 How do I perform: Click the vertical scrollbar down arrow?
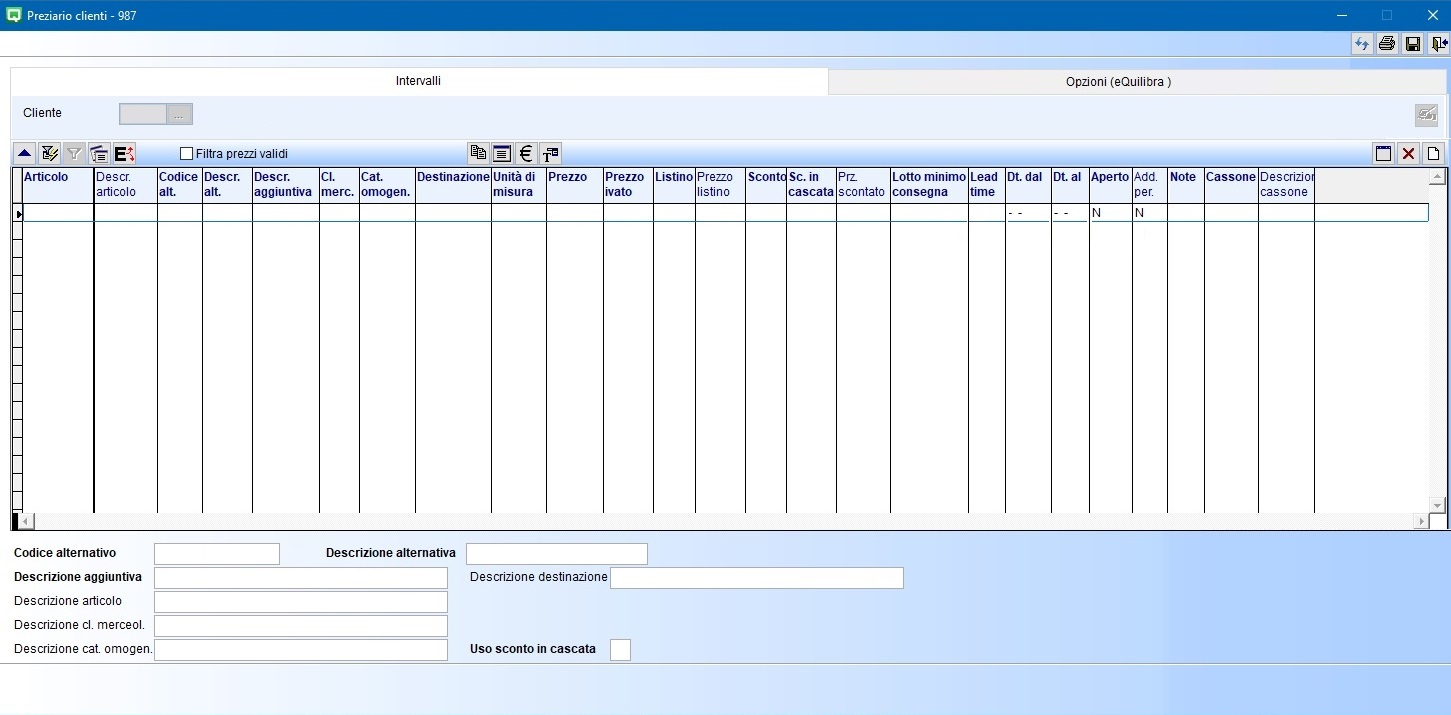(x=1437, y=505)
